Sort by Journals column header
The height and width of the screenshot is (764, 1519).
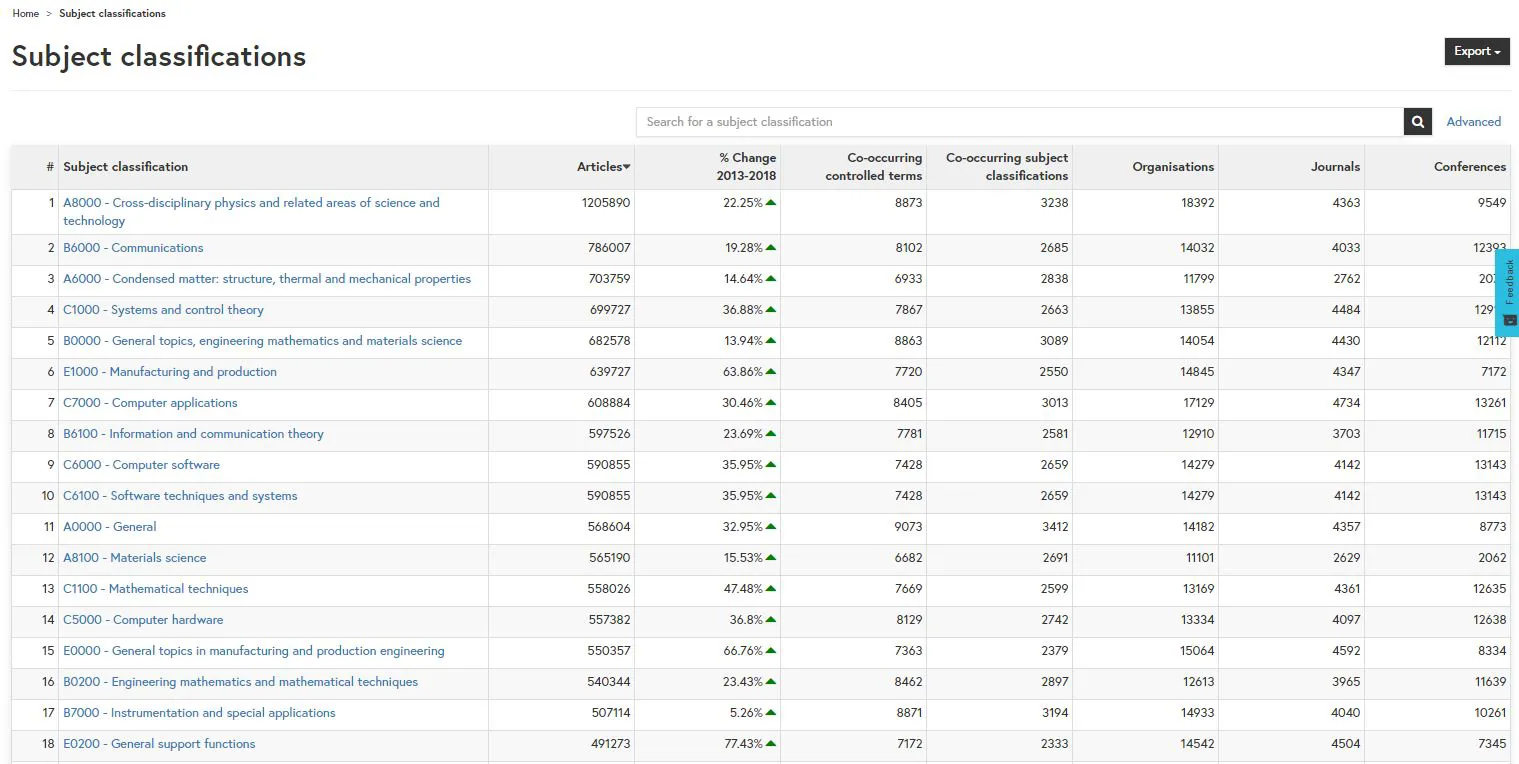coord(1335,167)
